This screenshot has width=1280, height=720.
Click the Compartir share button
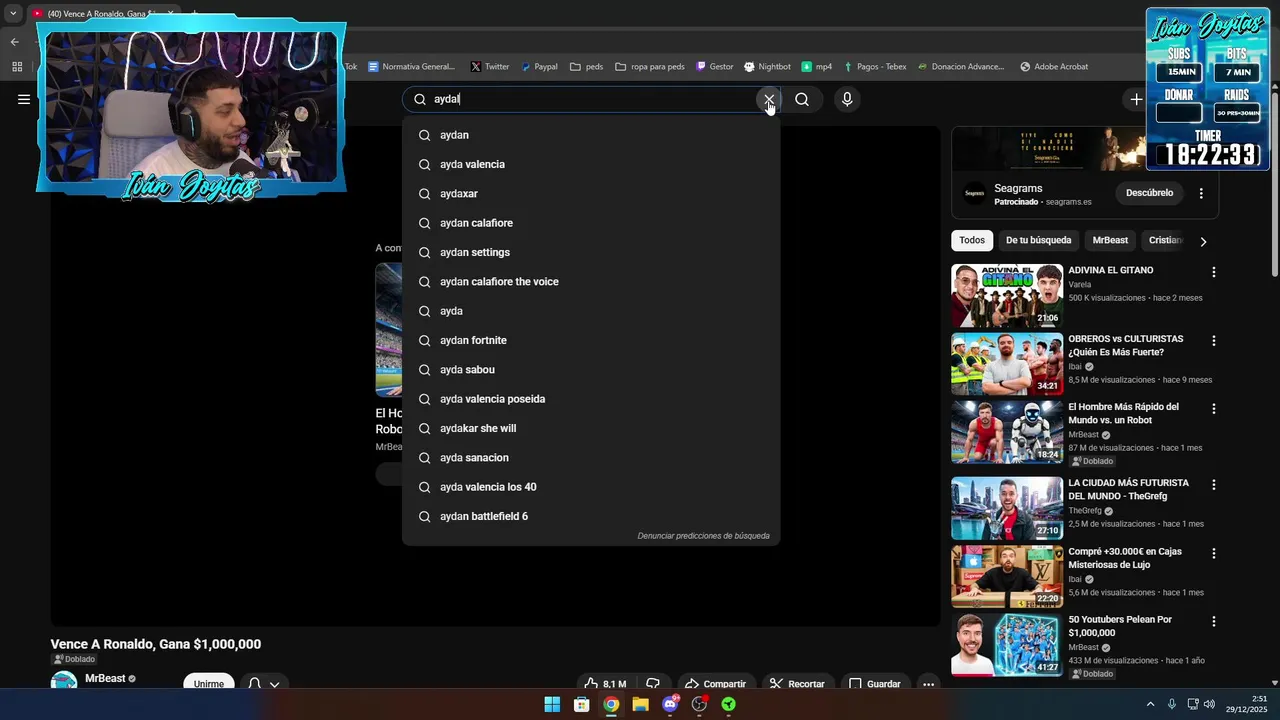(x=715, y=683)
